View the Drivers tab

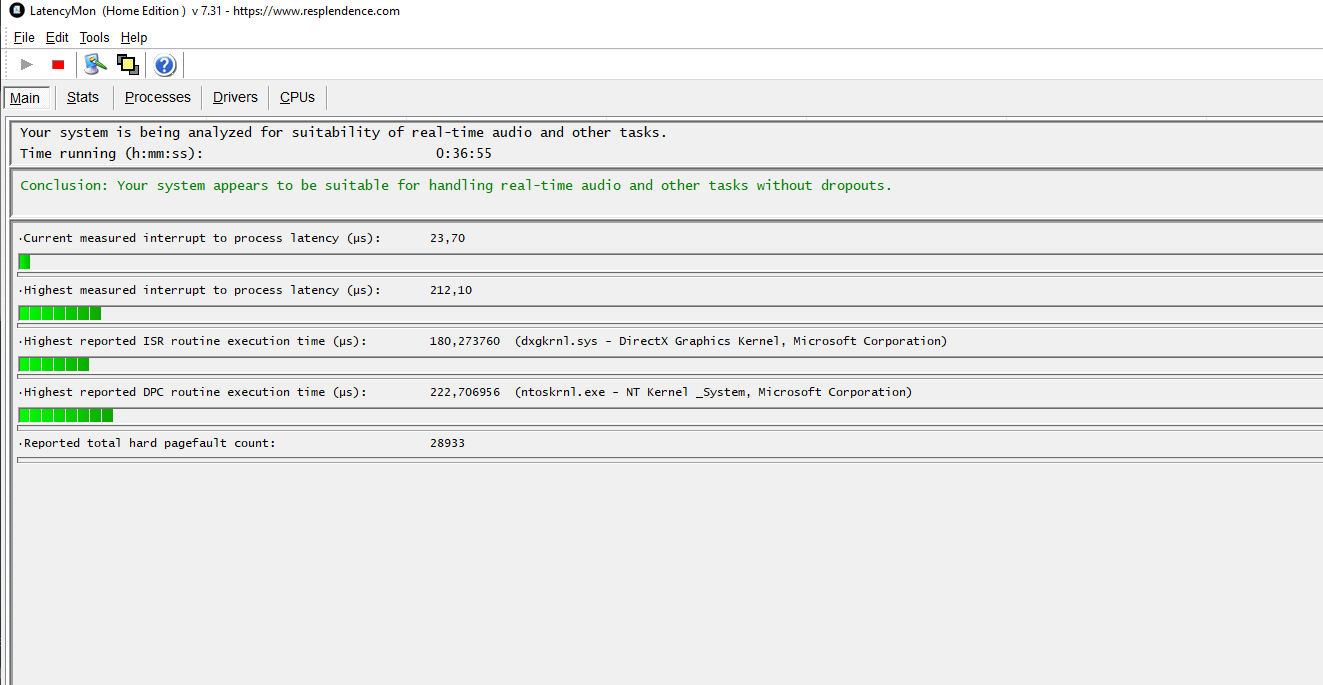pos(235,97)
